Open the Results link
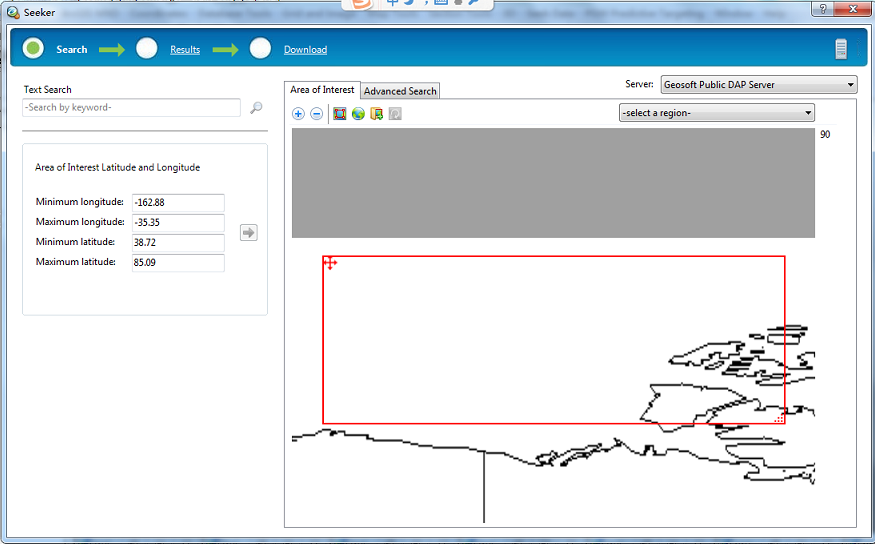This screenshot has width=875, height=544. (x=185, y=50)
